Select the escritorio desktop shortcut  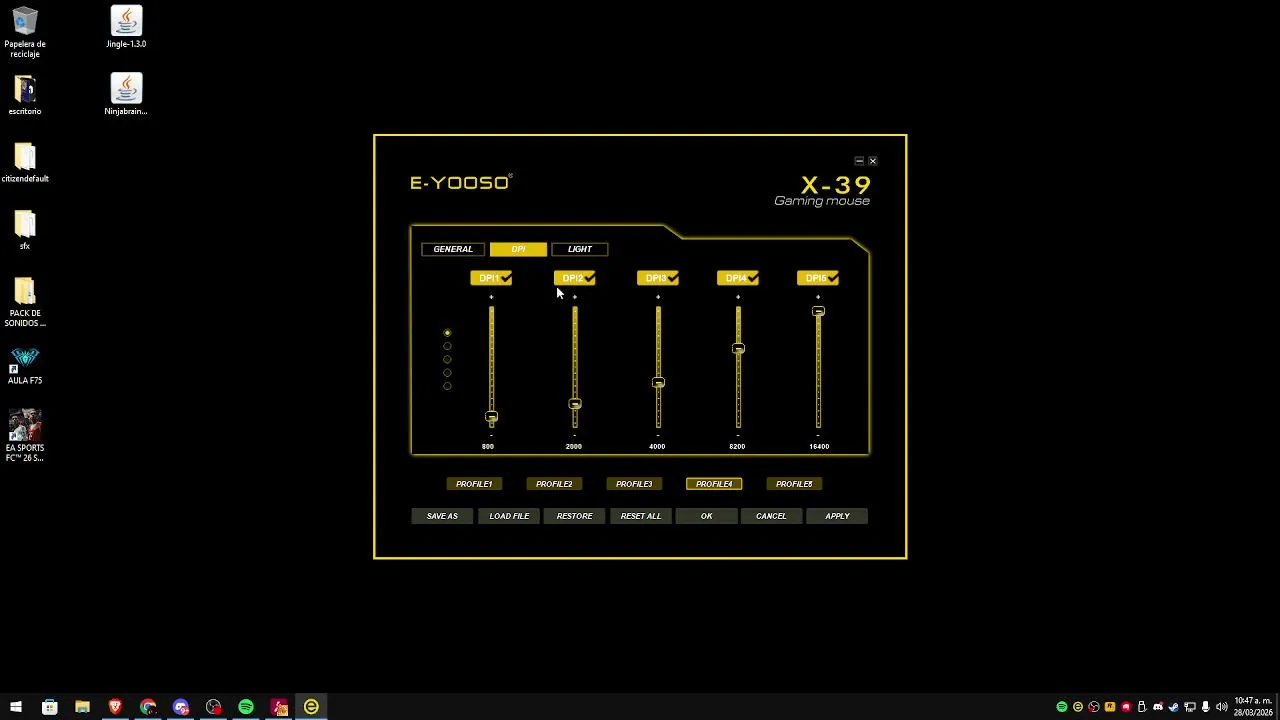25,95
